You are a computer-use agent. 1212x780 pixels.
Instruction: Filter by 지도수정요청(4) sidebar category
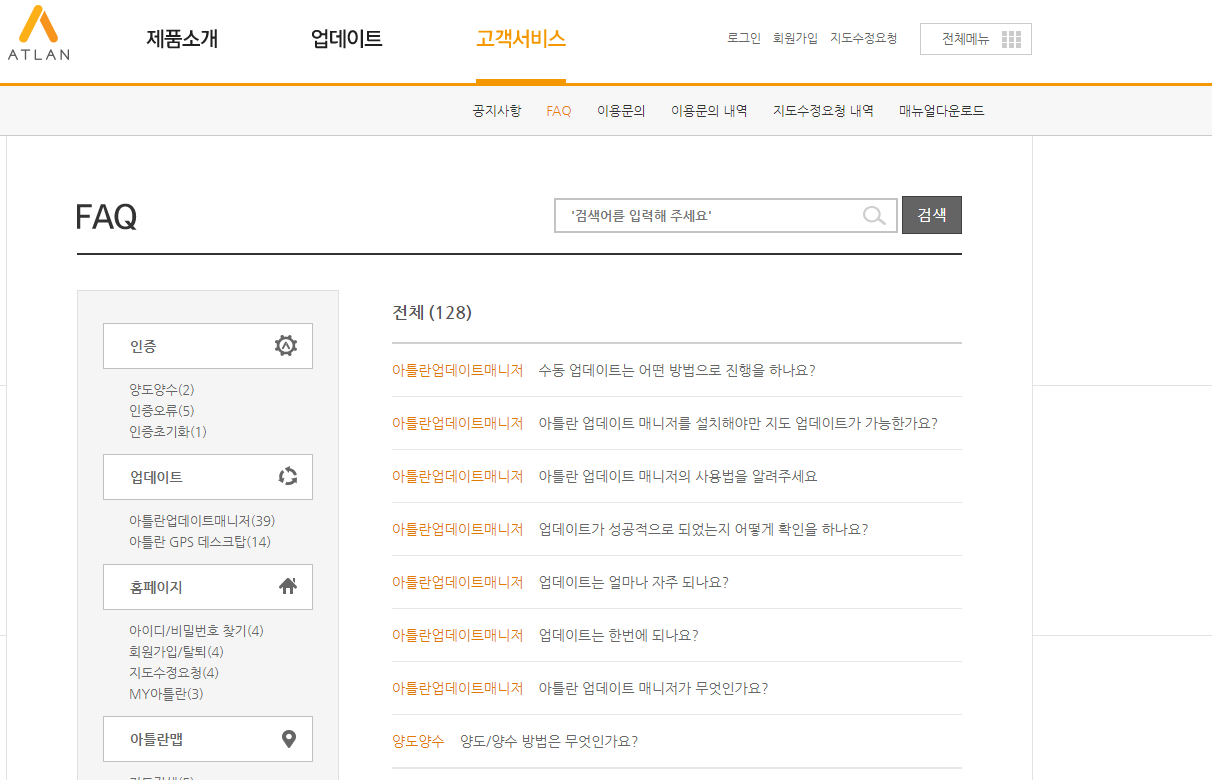174,672
